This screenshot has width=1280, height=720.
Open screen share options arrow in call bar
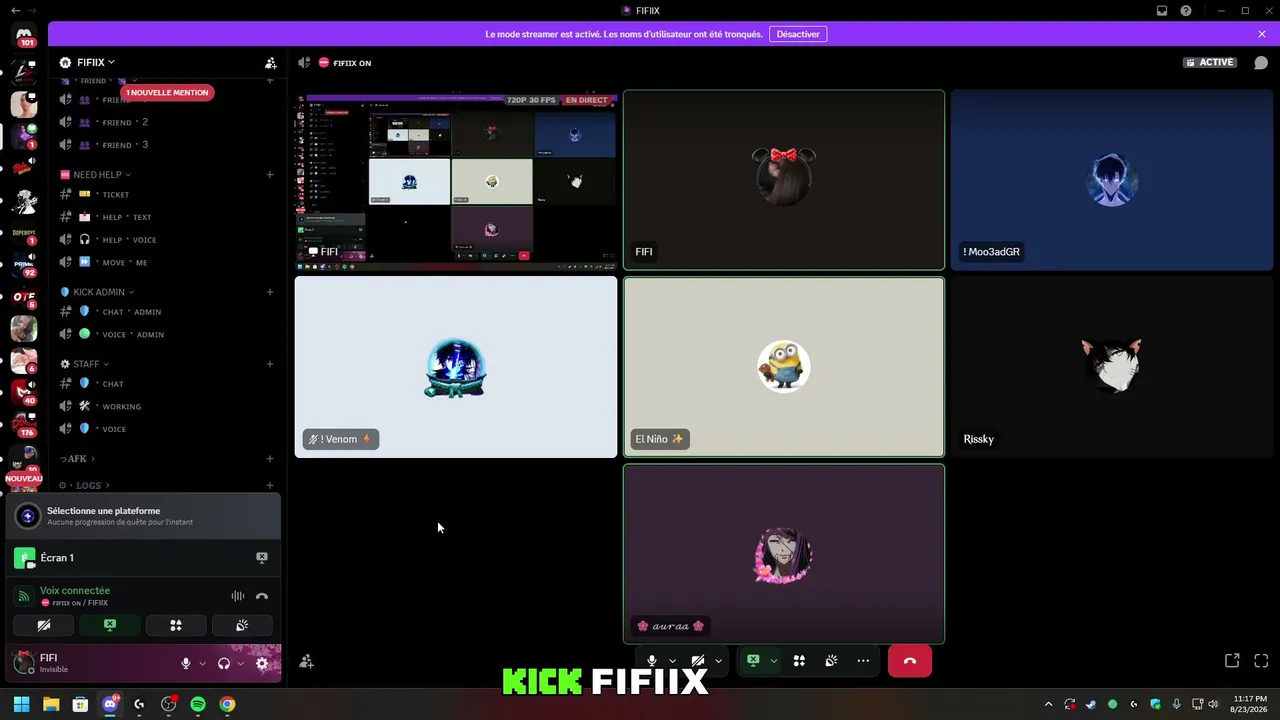click(773, 661)
